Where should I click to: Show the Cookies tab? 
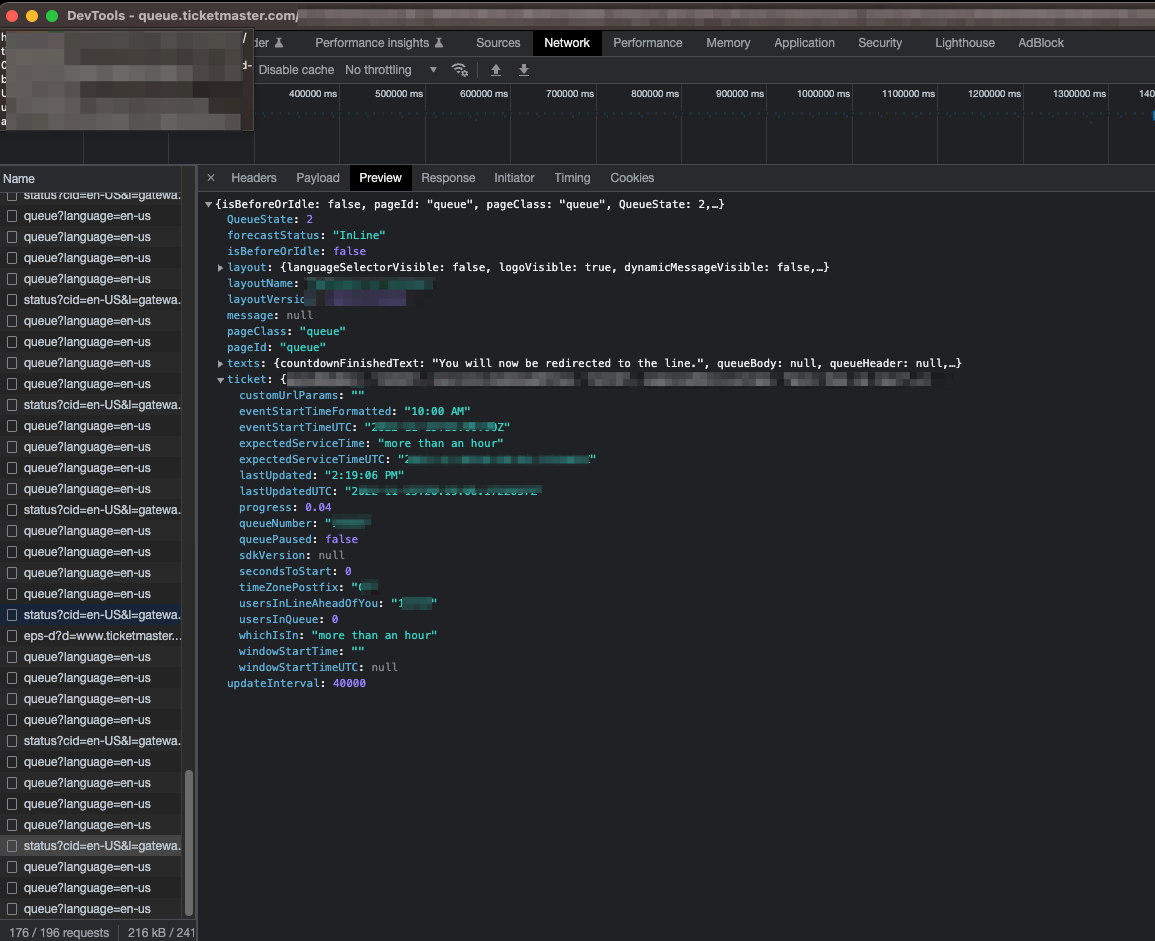632,178
